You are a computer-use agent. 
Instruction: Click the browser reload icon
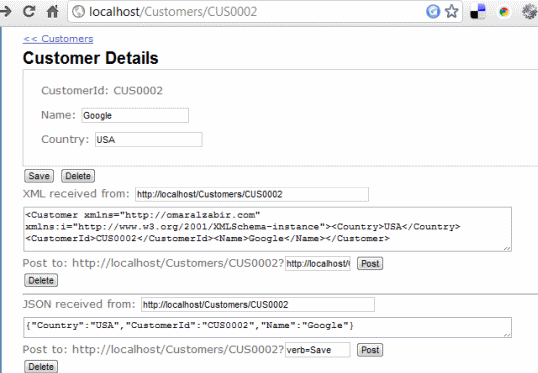[29, 11]
